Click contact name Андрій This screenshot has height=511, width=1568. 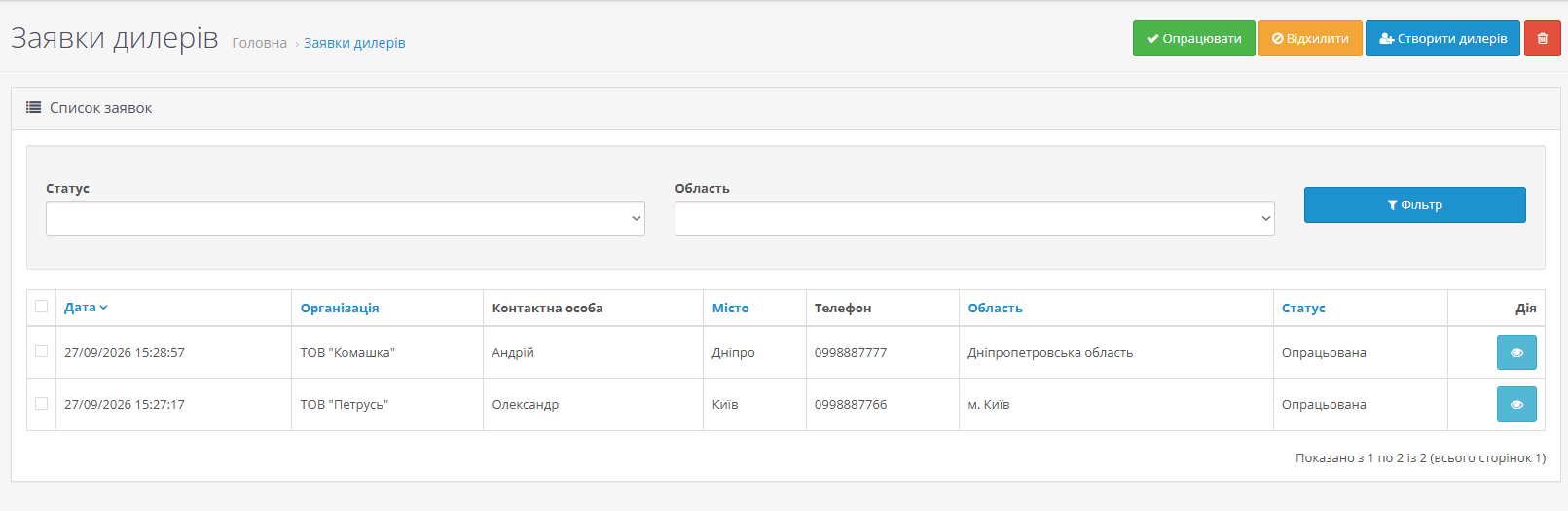(513, 352)
